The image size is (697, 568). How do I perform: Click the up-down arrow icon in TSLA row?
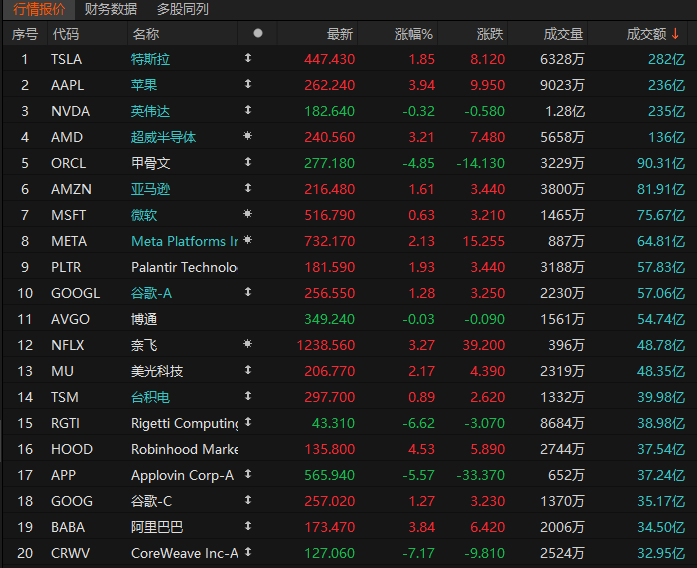[248, 58]
